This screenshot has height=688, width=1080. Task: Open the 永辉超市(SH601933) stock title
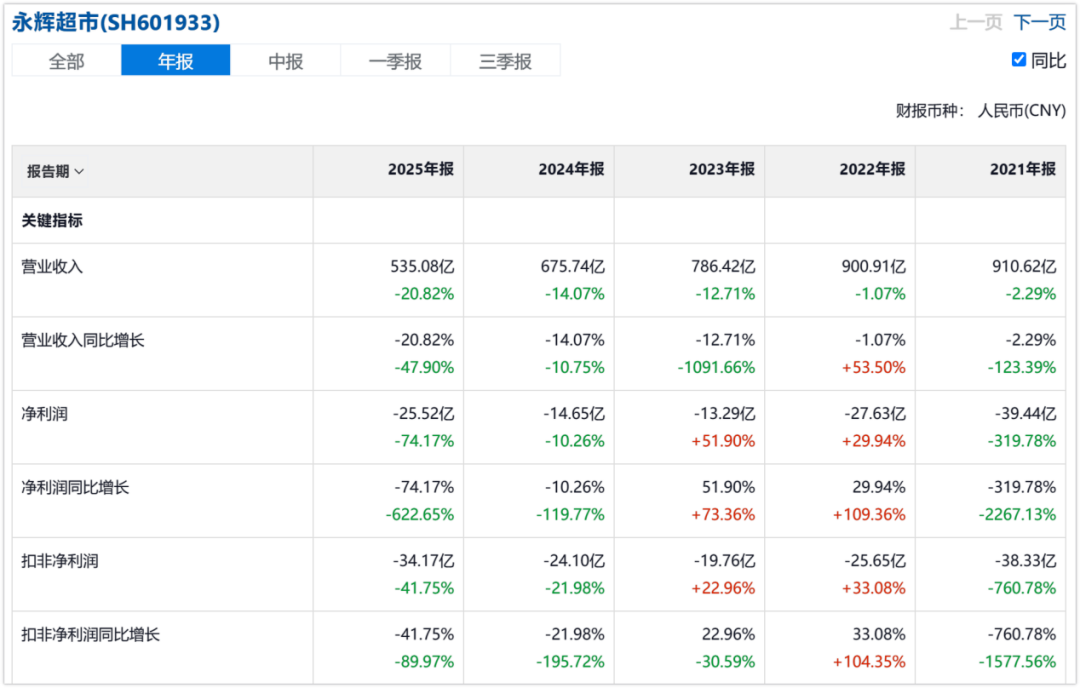116,22
